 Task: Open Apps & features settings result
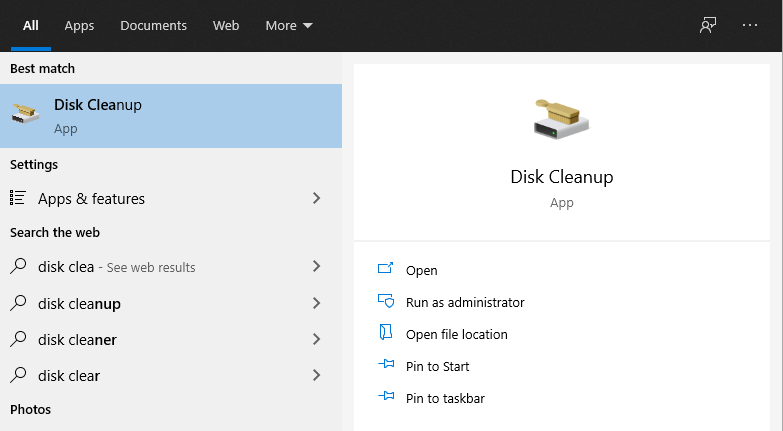point(171,198)
